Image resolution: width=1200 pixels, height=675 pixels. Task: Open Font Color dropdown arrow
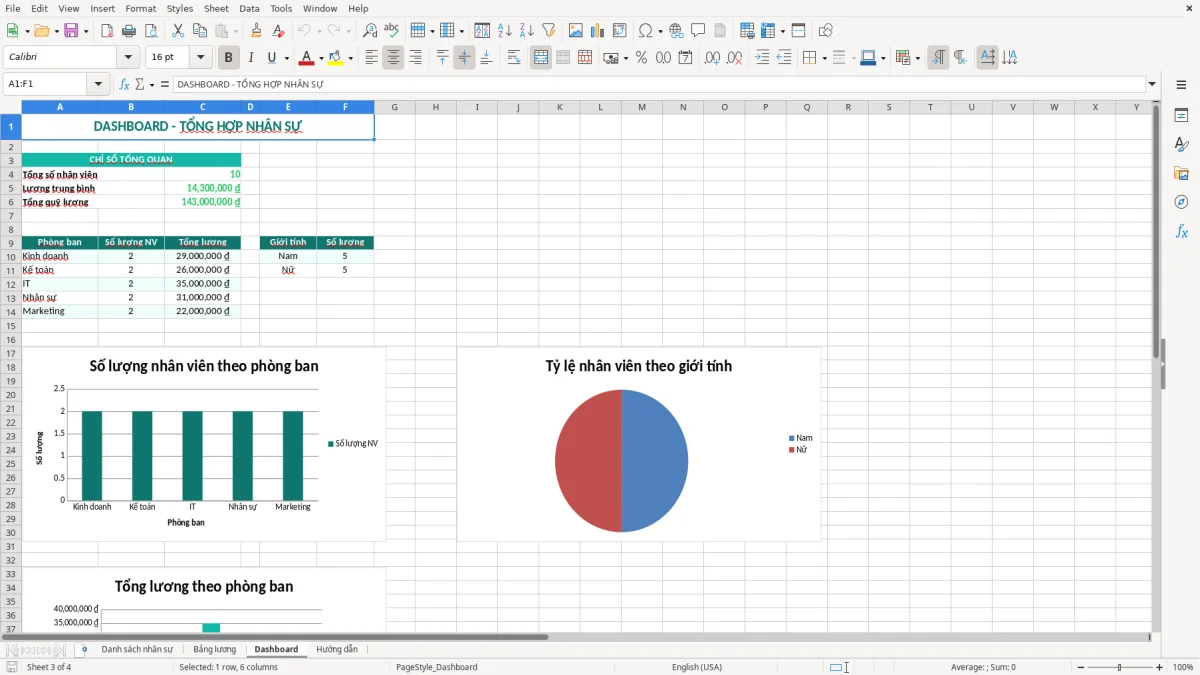click(x=321, y=58)
